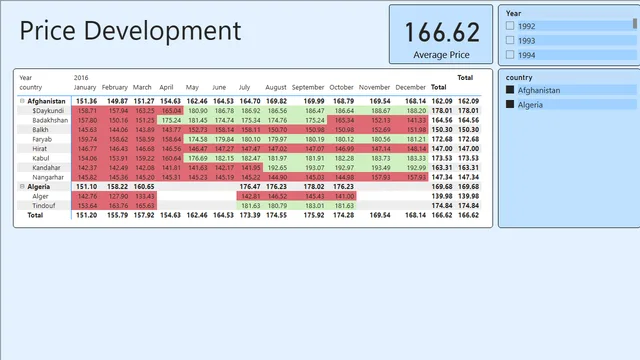Click Algeria July subtotal 176.47
The width and height of the screenshot is (640, 360).
pos(250,187)
